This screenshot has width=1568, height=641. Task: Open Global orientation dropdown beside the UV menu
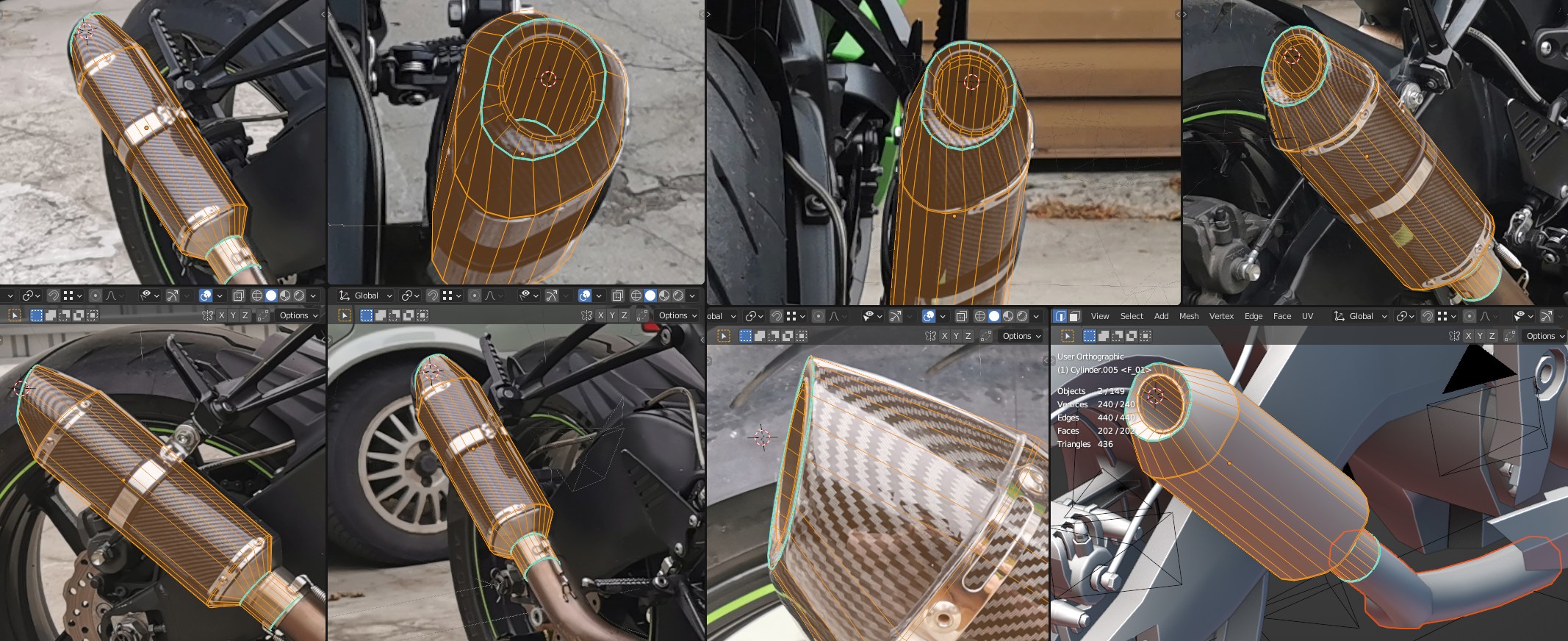pyautogui.click(x=1360, y=316)
